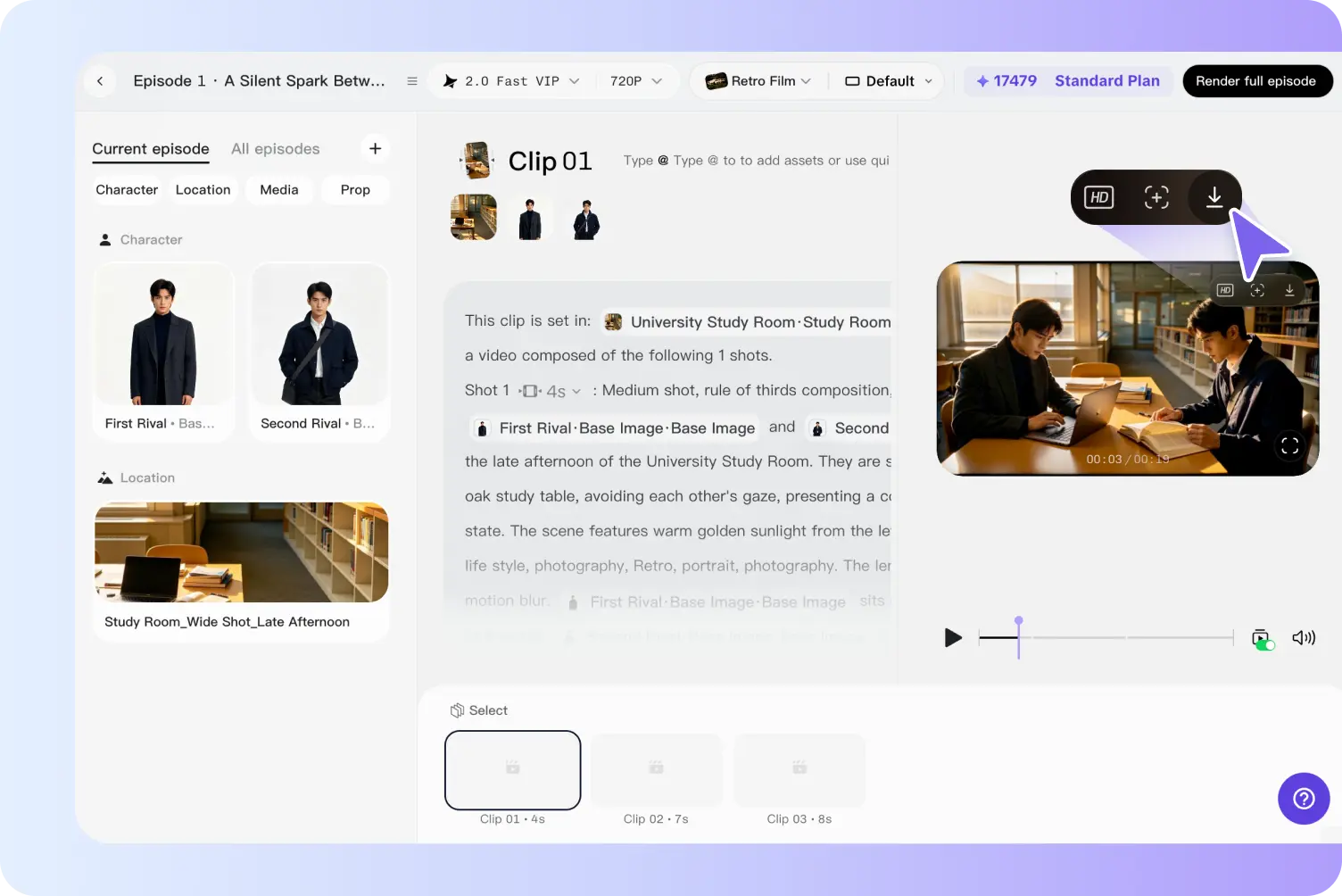The height and width of the screenshot is (896, 1342).
Task: Open the Retro Film style dropdown
Action: click(758, 81)
